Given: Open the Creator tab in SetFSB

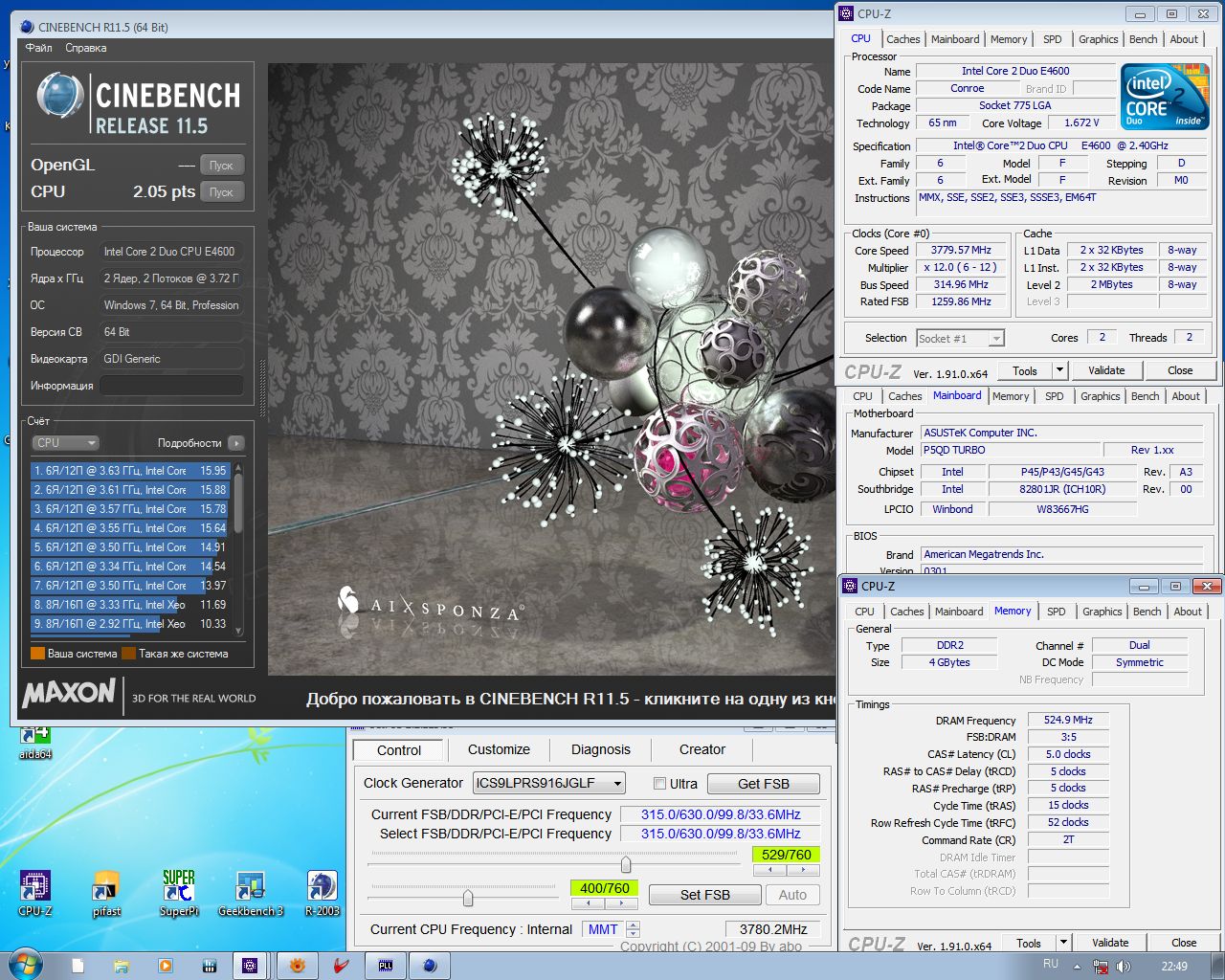Looking at the screenshot, I should point(702,749).
